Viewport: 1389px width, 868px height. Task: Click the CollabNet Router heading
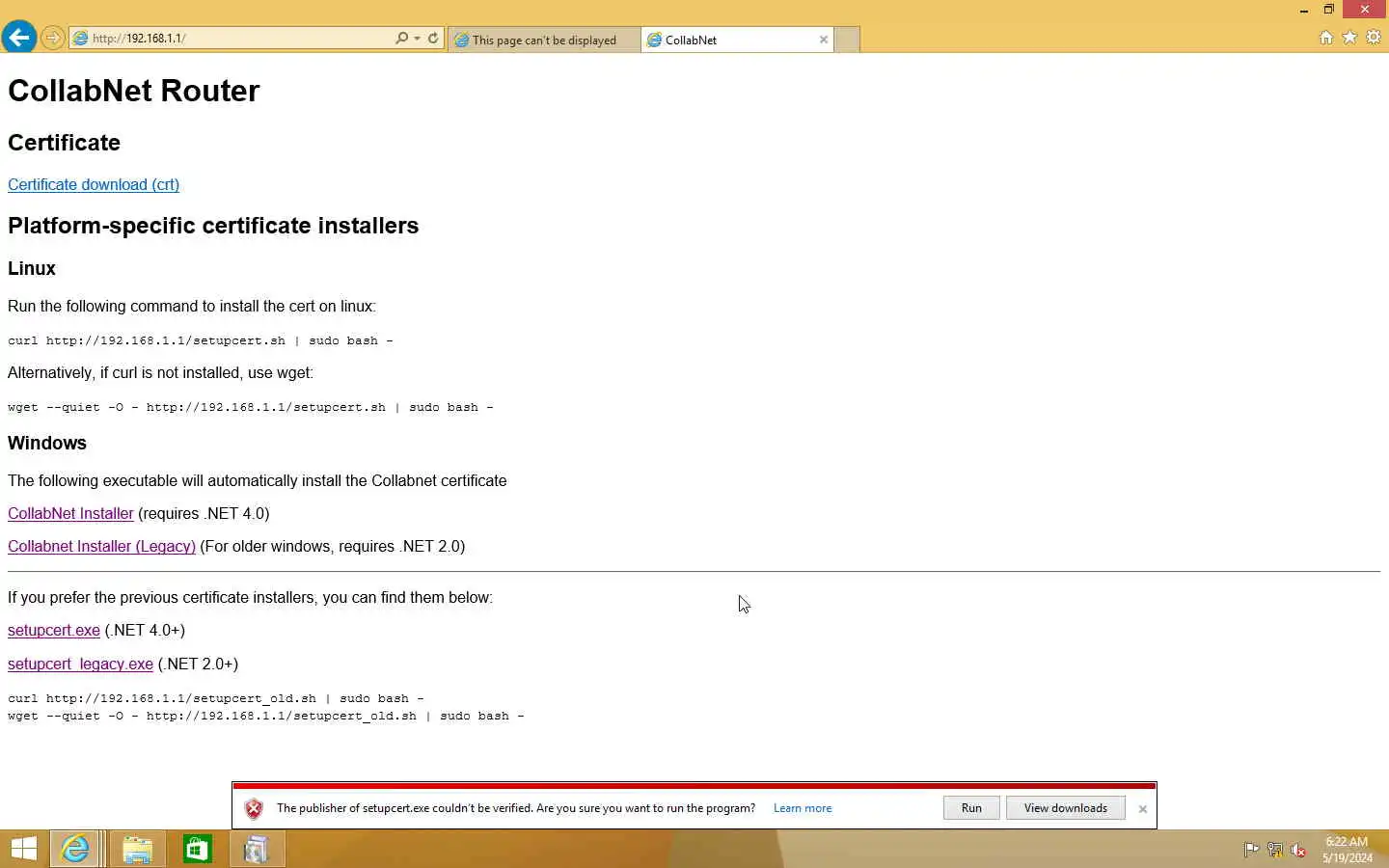point(133,91)
